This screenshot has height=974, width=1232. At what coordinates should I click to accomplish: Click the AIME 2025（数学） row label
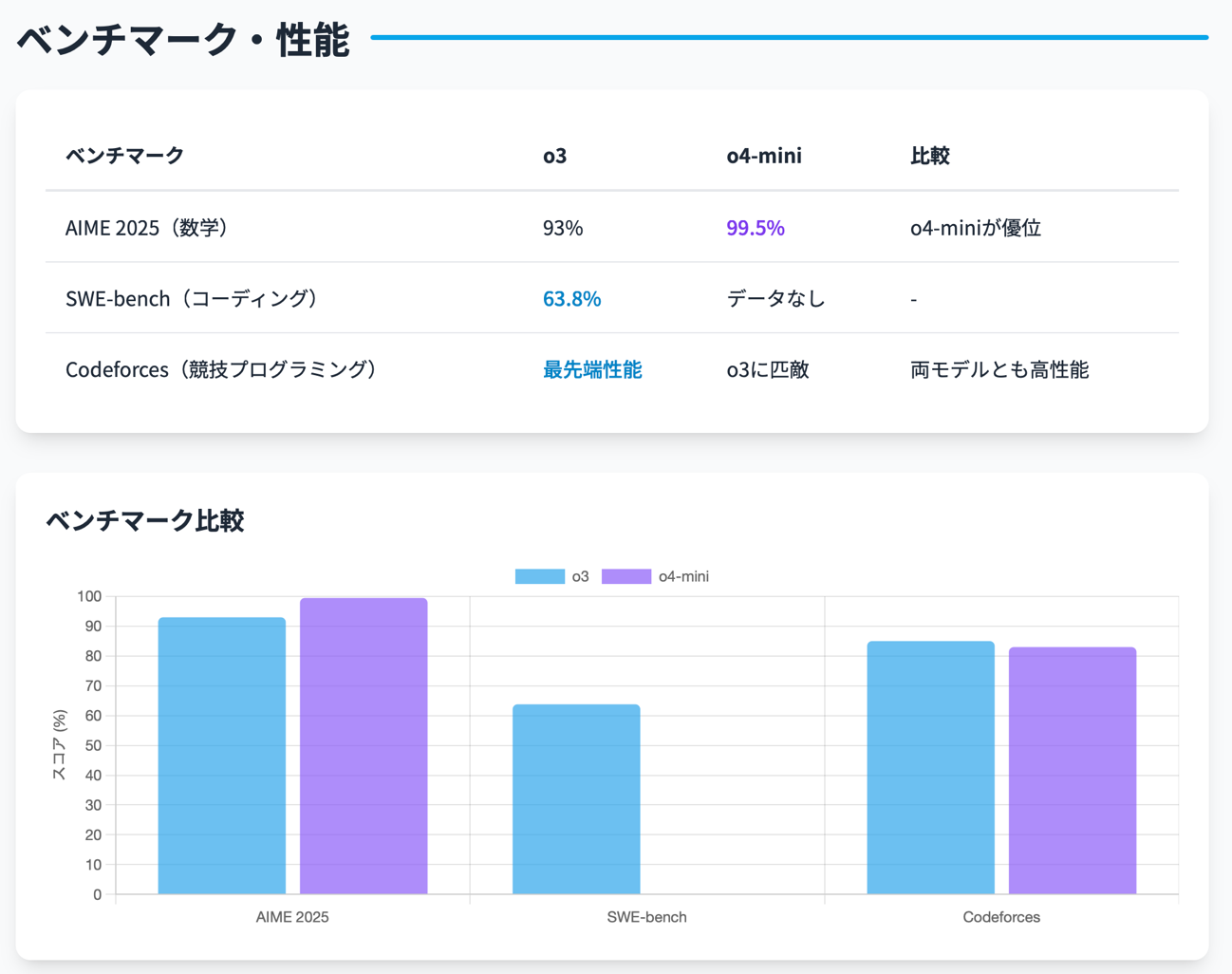pyautogui.click(x=147, y=228)
